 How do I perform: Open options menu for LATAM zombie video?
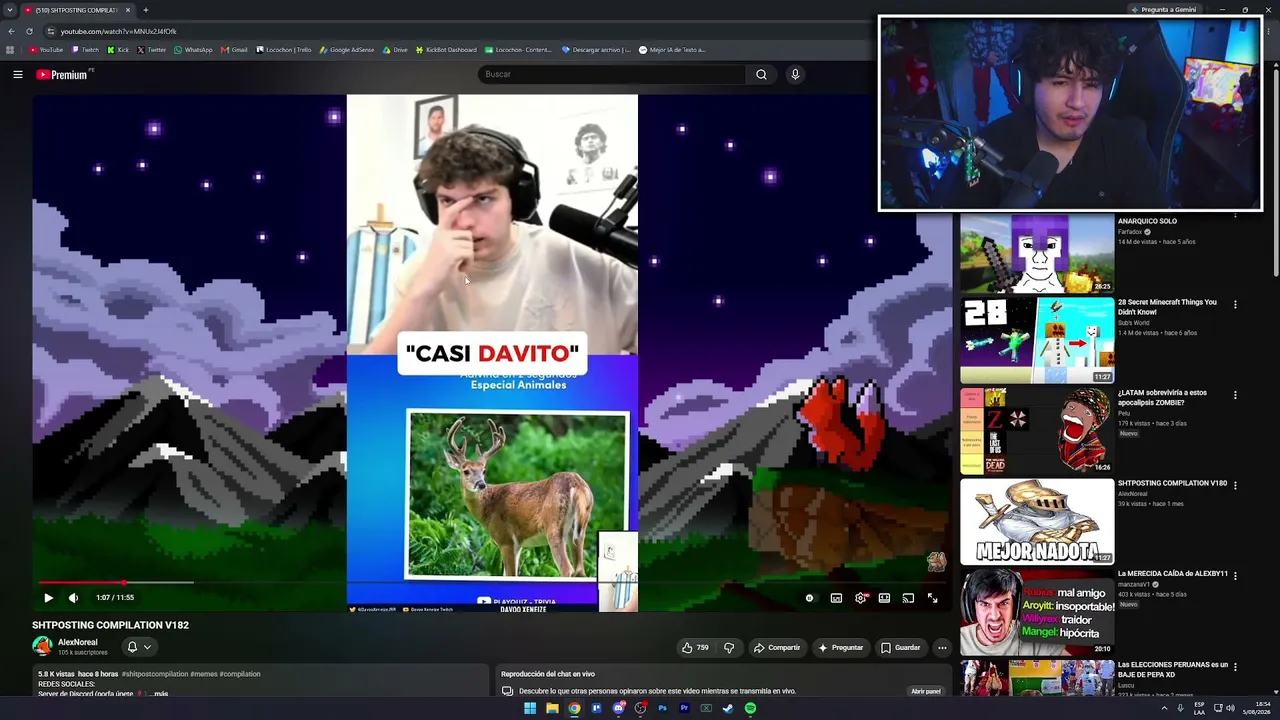point(1235,395)
